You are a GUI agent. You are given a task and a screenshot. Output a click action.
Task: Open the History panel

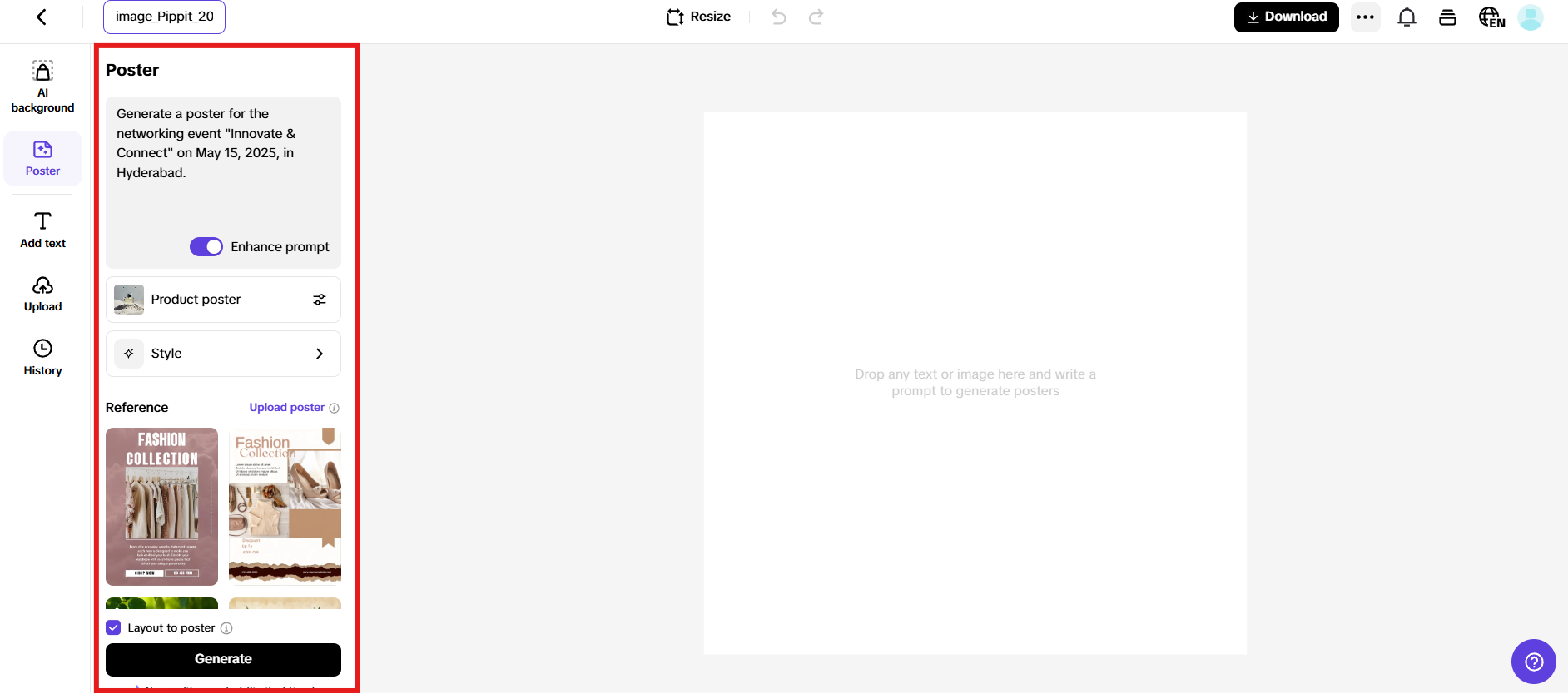click(42, 358)
